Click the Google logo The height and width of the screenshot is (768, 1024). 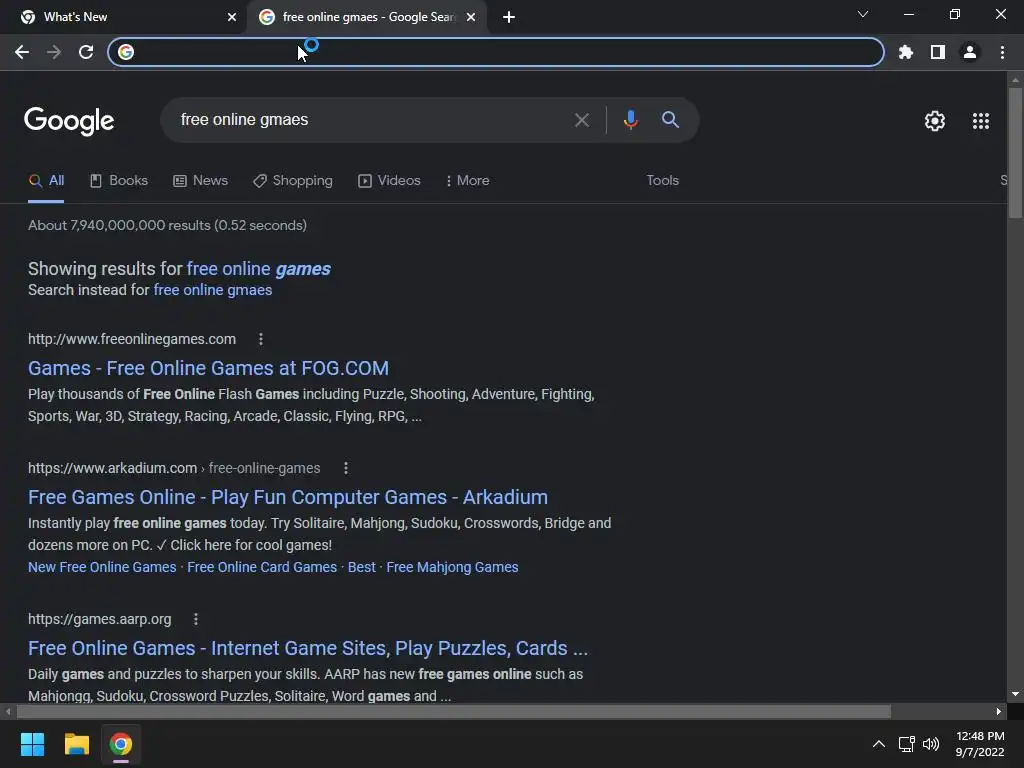tap(69, 121)
